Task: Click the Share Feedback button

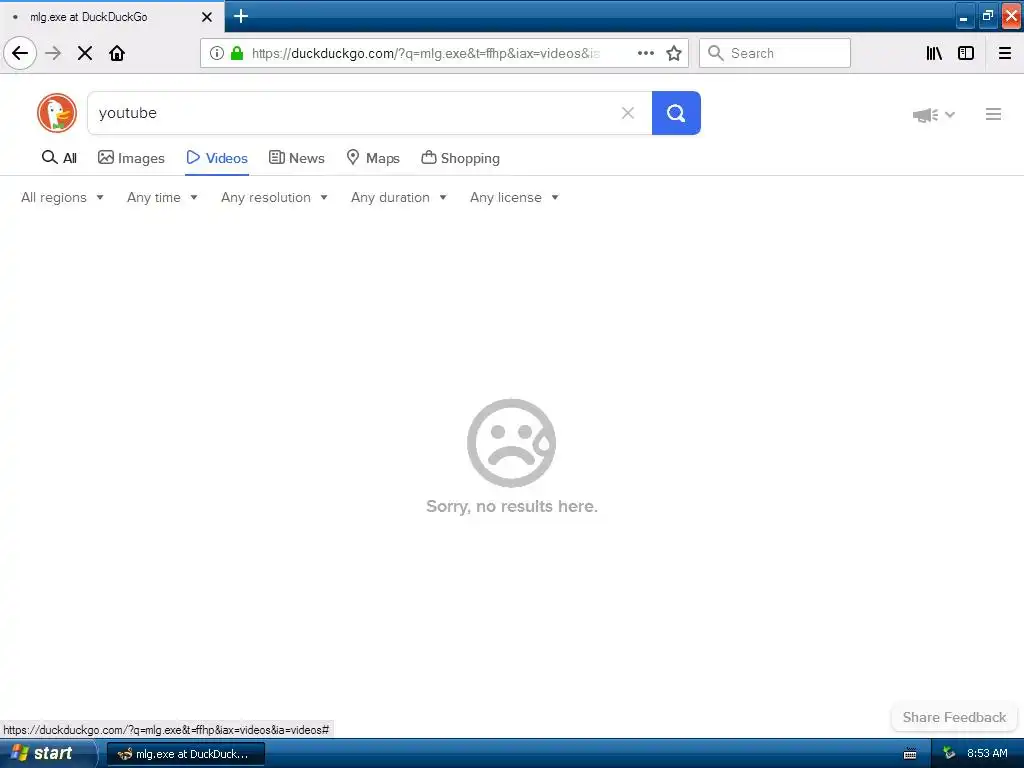Action: click(954, 717)
